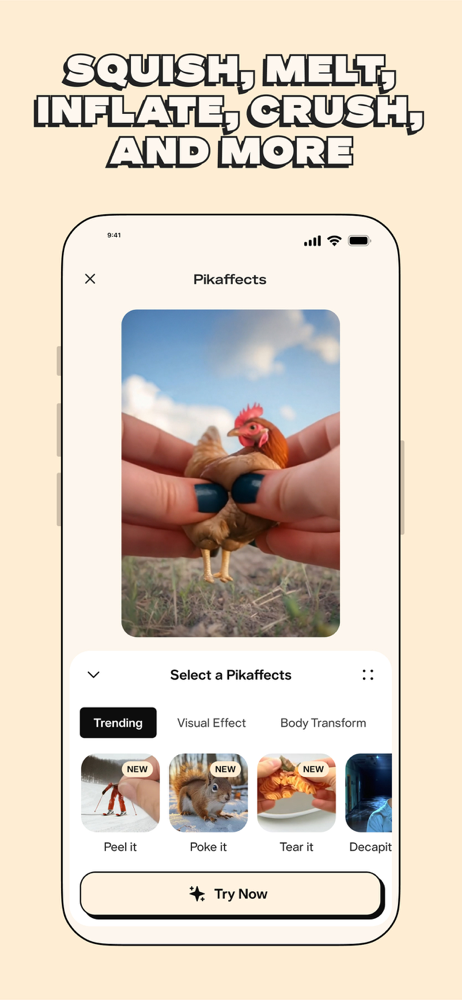
Task: Click the NEW badge on Peel it
Action: coord(137,769)
